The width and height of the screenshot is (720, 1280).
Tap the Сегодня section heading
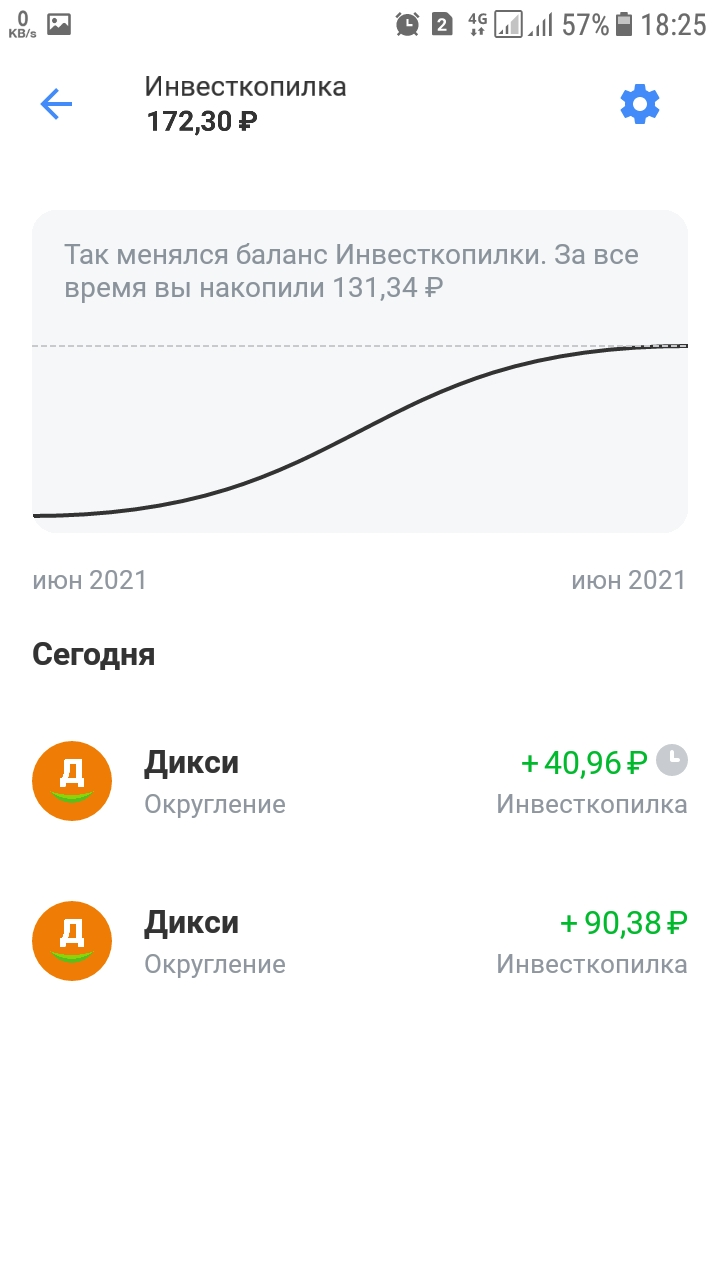pyautogui.click(x=94, y=655)
